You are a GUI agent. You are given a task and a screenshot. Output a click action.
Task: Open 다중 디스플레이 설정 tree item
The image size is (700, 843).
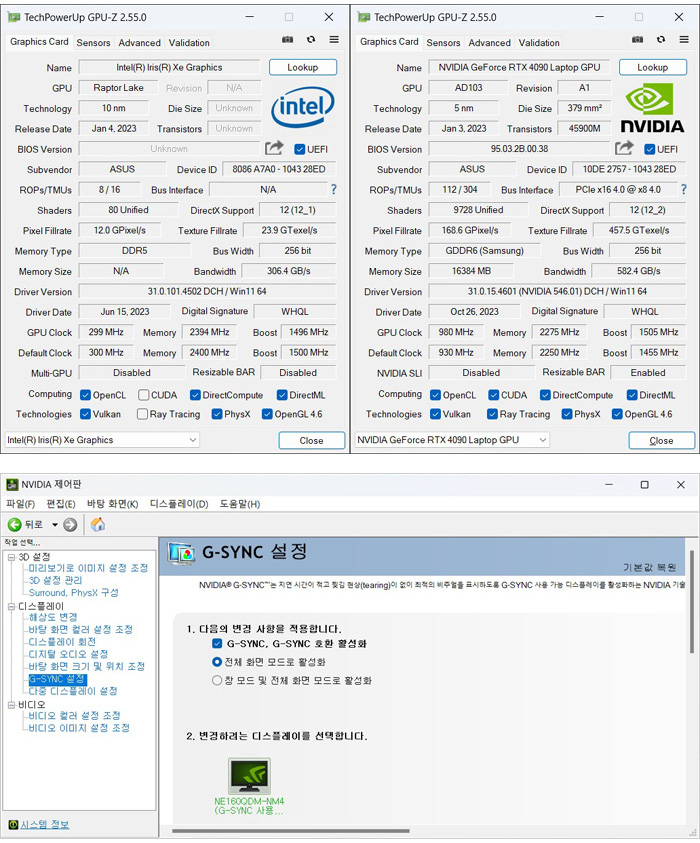(73, 691)
